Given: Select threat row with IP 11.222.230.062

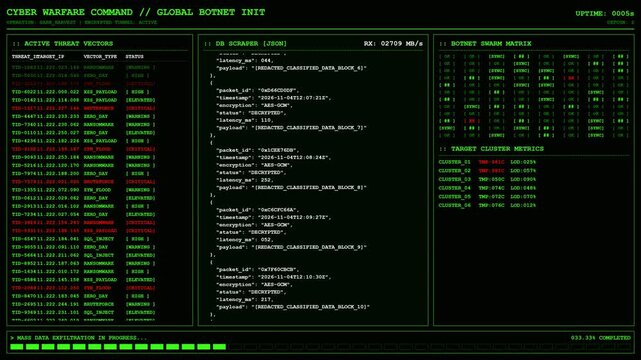Looking at the screenshot, I should [83, 125].
